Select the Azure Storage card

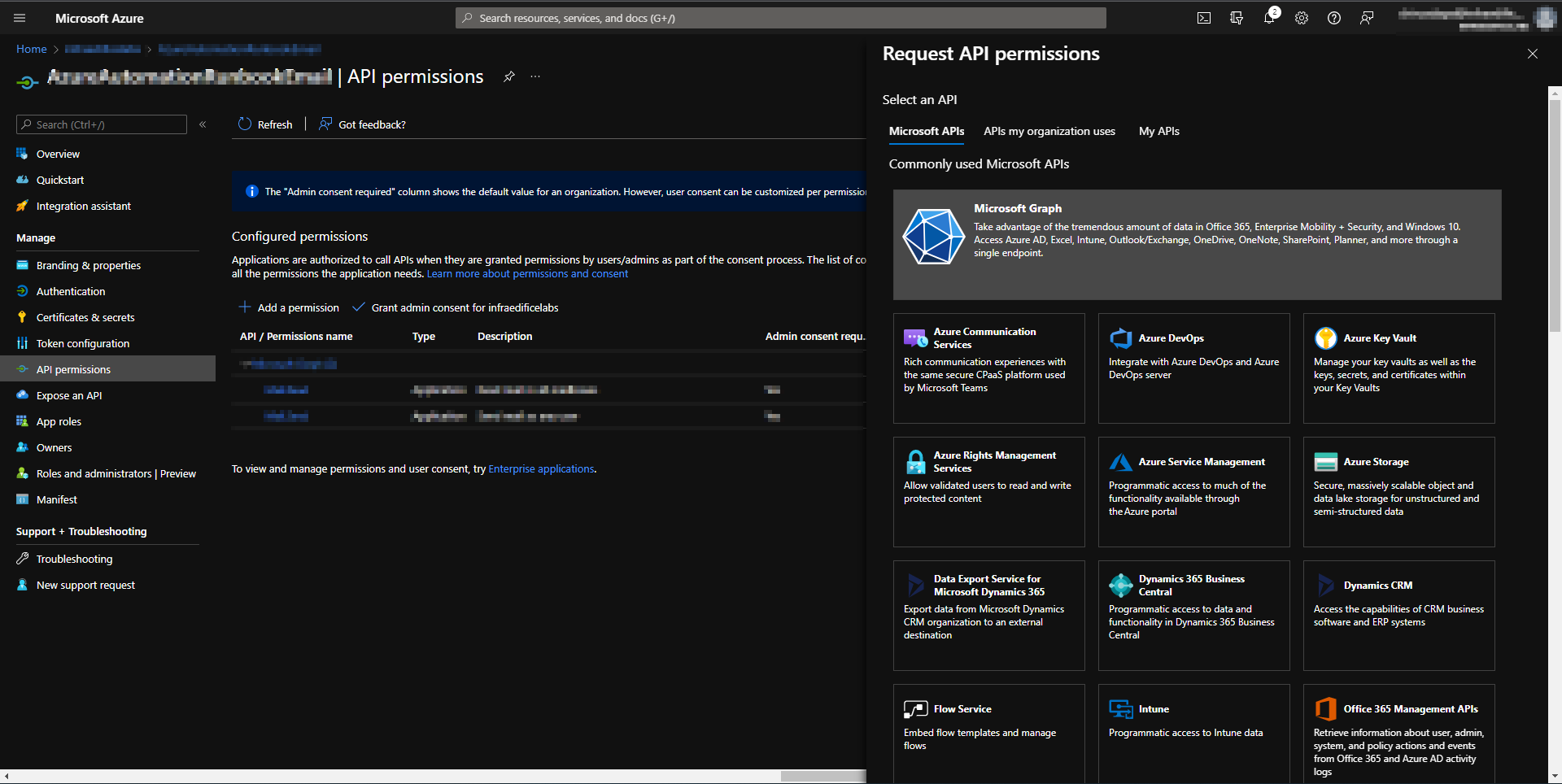pos(1399,492)
